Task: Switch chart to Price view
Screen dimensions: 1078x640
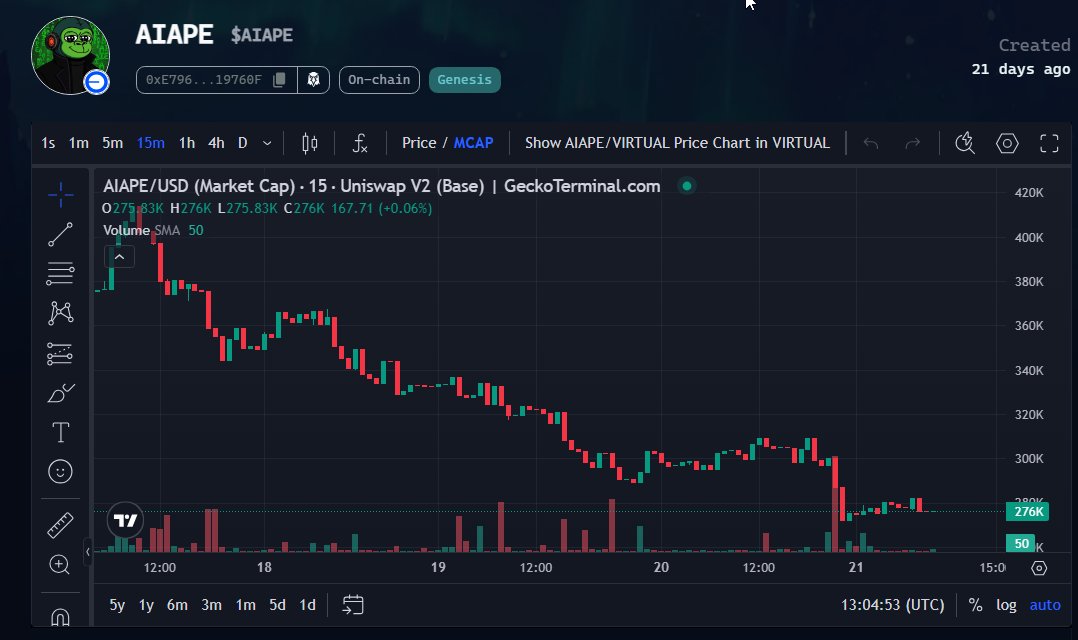Action: pyautogui.click(x=419, y=143)
